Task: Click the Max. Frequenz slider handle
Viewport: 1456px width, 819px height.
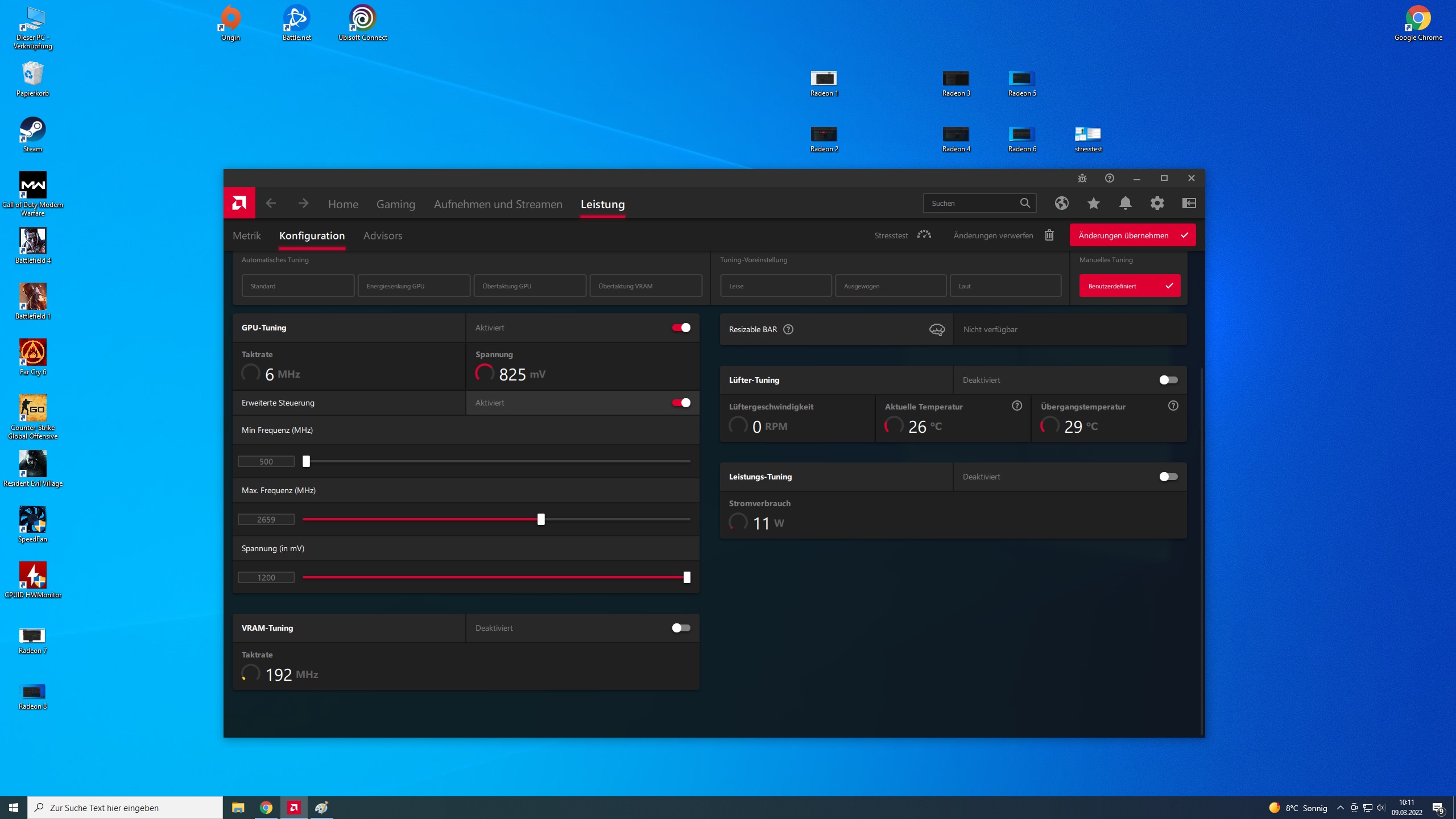Action: coord(541,519)
